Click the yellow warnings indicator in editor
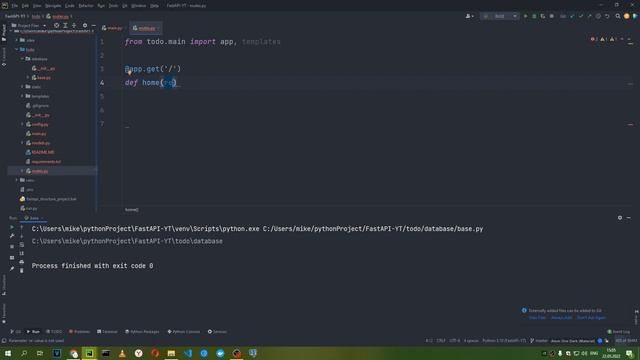The height and width of the screenshot is (360, 640). tap(604, 39)
